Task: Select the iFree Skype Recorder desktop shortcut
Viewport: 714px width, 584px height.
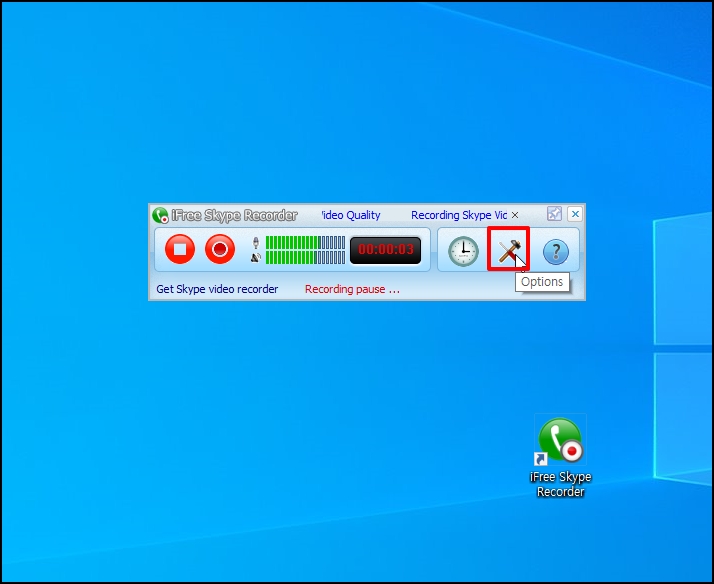Action: pyautogui.click(x=561, y=457)
